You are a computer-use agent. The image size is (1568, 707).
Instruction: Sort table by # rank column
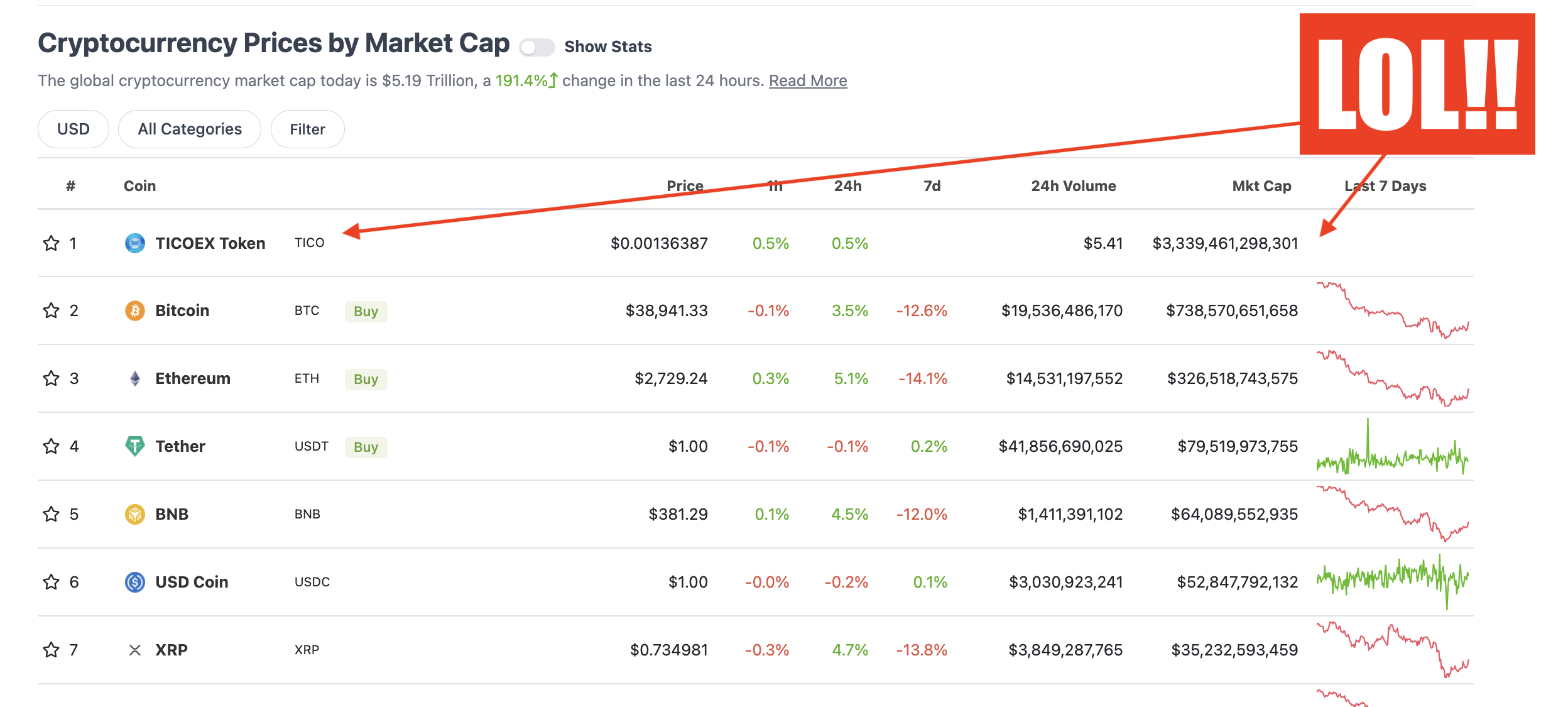click(x=70, y=186)
